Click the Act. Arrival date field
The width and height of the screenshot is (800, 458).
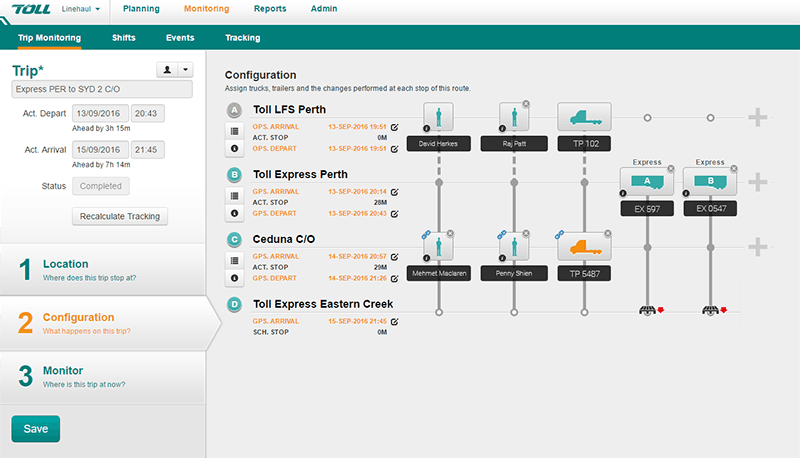[x=100, y=150]
